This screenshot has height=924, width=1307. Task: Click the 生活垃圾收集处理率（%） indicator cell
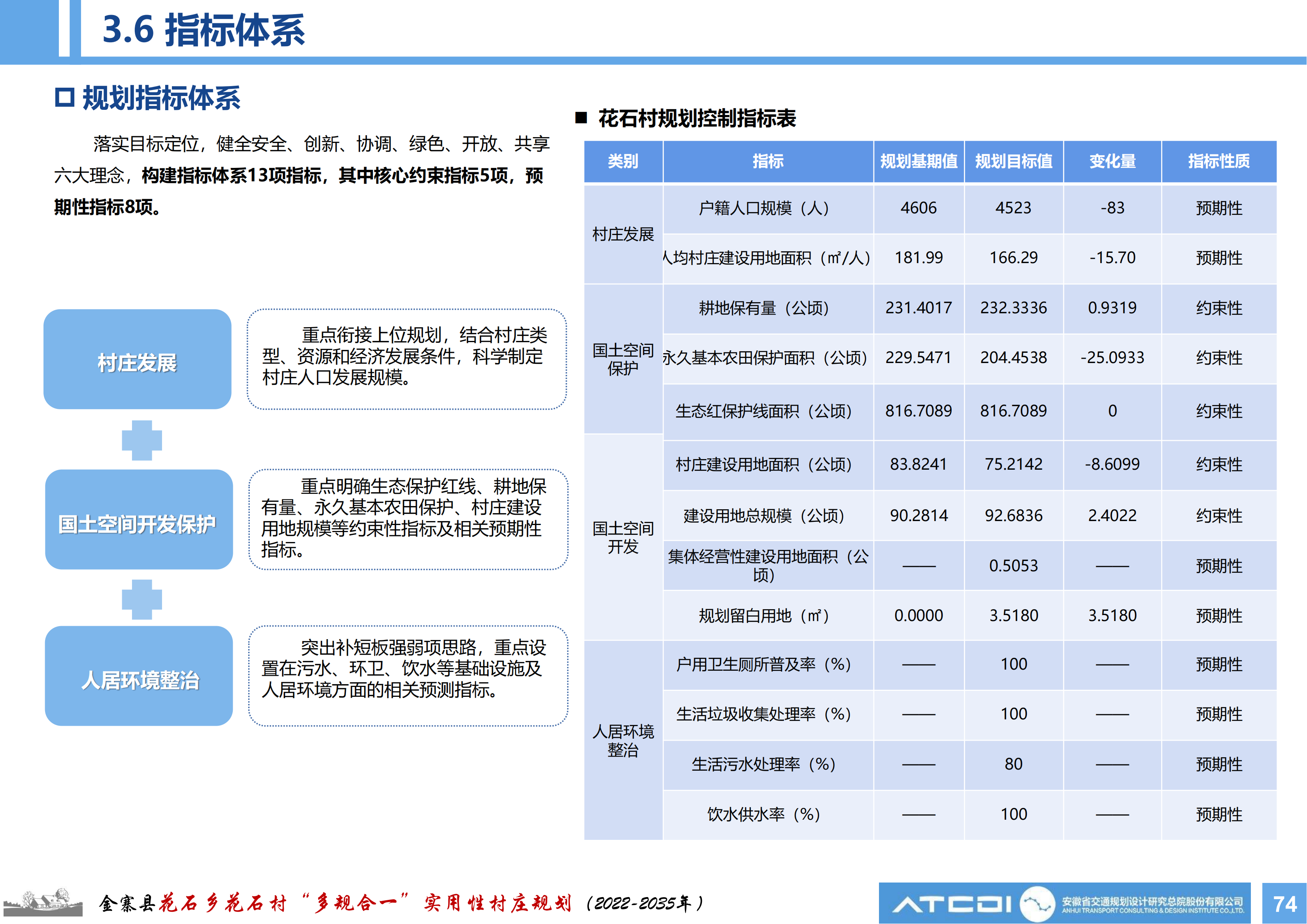(x=768, y=715)
